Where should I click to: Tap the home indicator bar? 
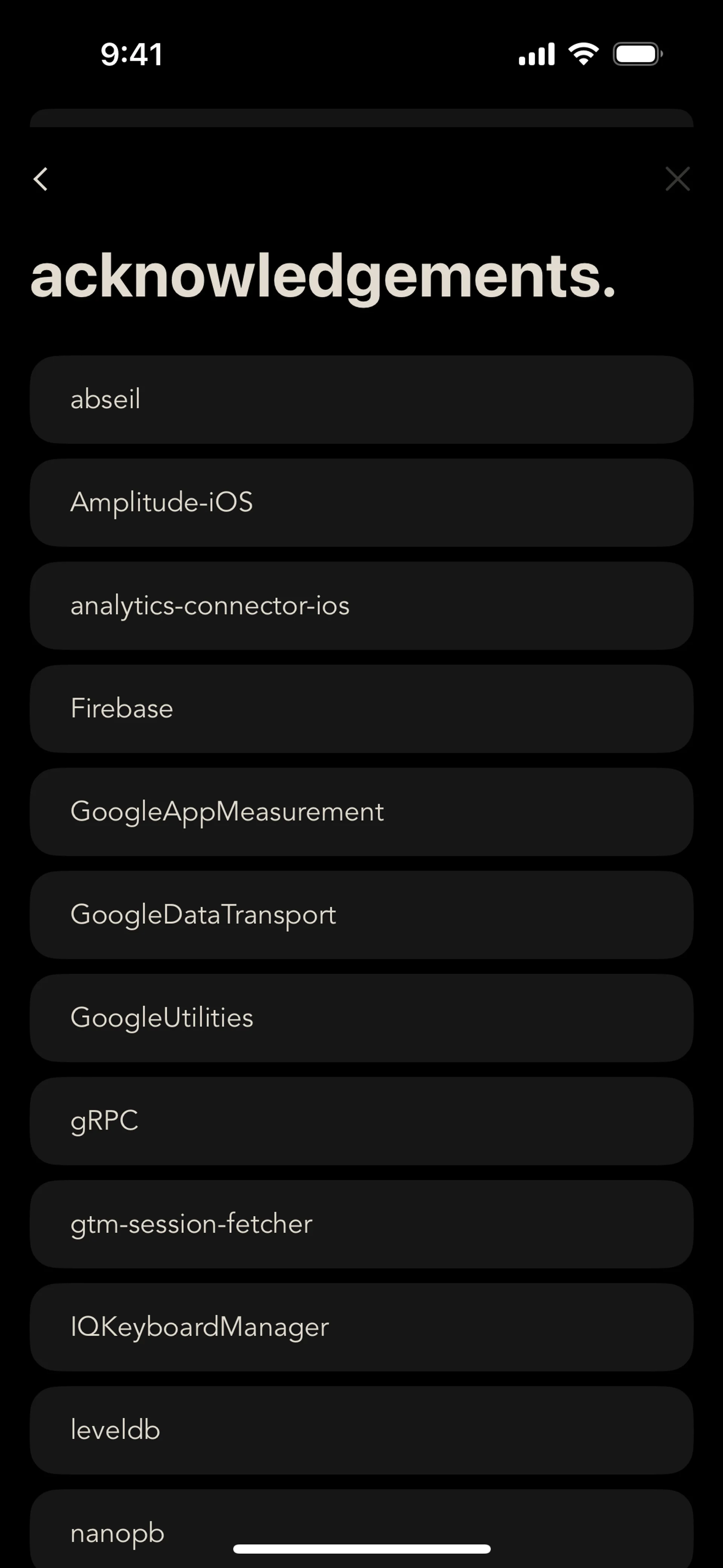(361, 1548)
